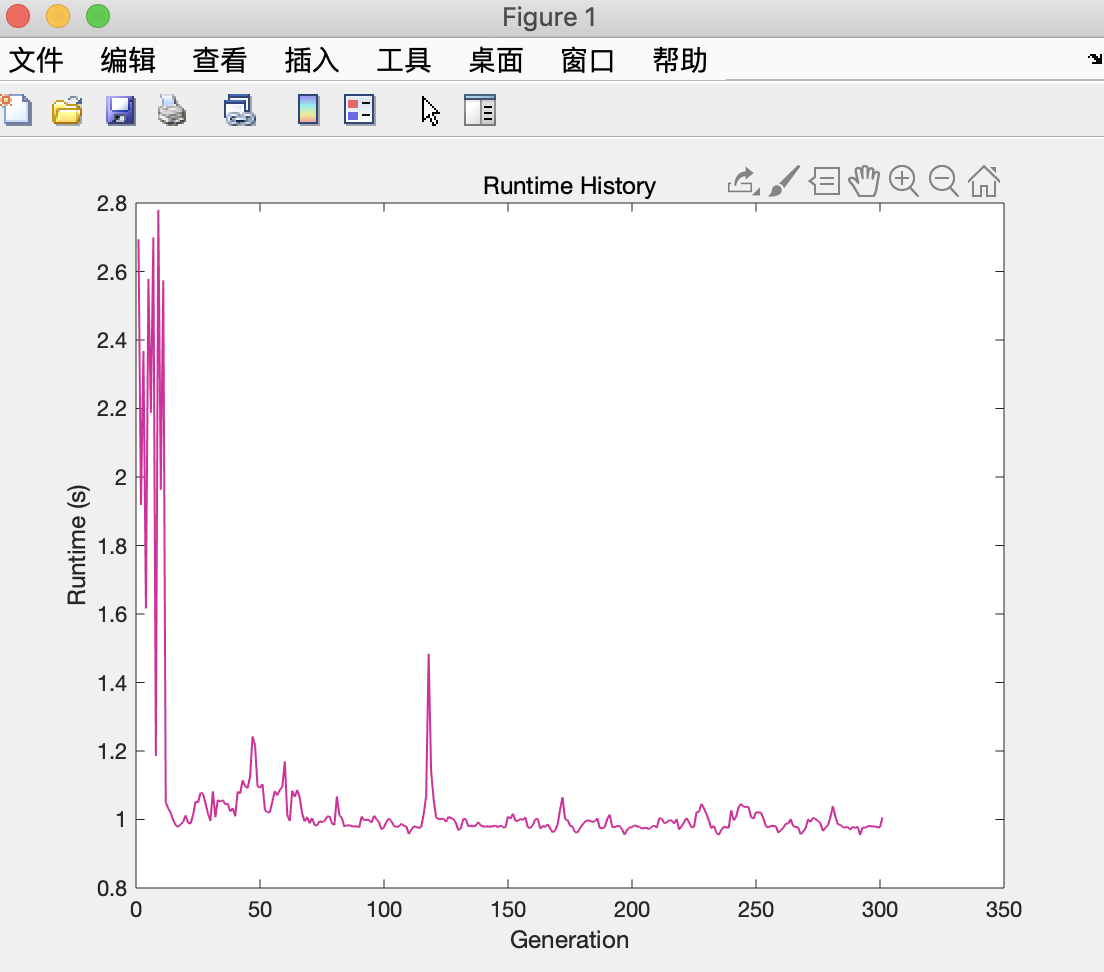This screenshot has height=972, width=1104.
Task: Click the x-axis tick label 350
Action: tap(1003, 909)
